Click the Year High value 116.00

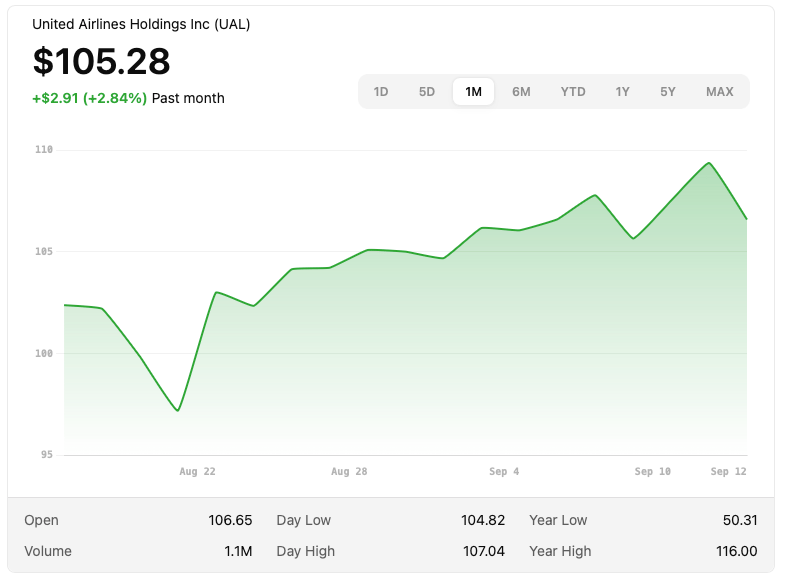[736, 551]
